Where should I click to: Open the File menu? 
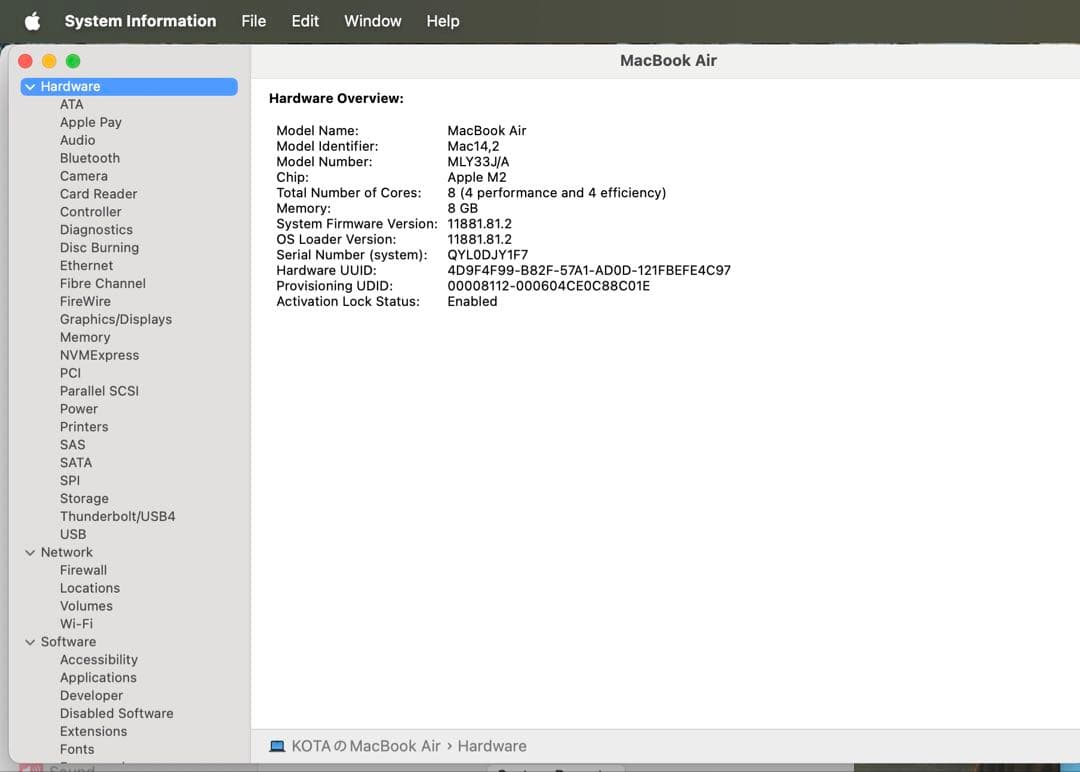pos(253,20)
